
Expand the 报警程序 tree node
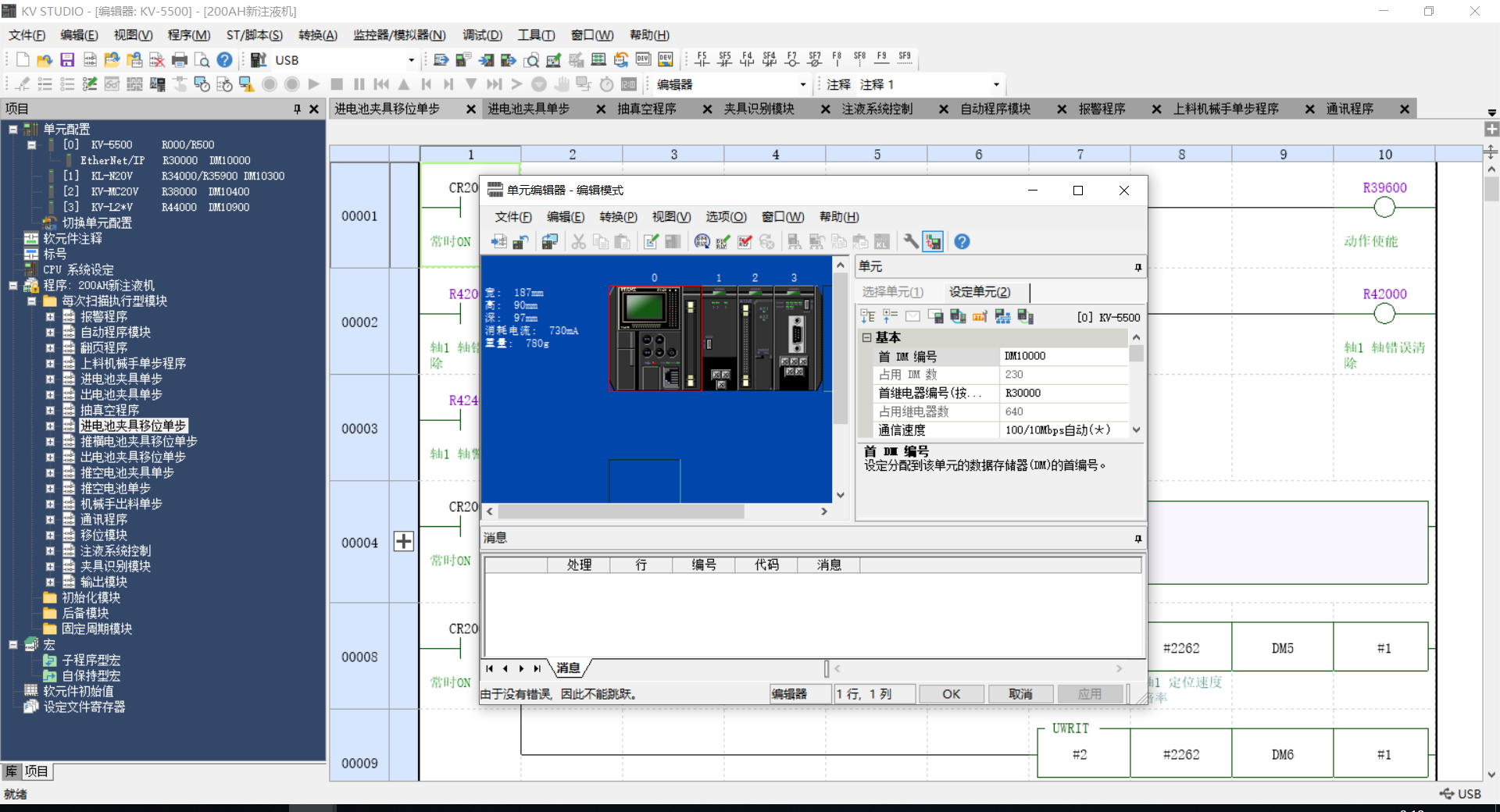(50, 317)
